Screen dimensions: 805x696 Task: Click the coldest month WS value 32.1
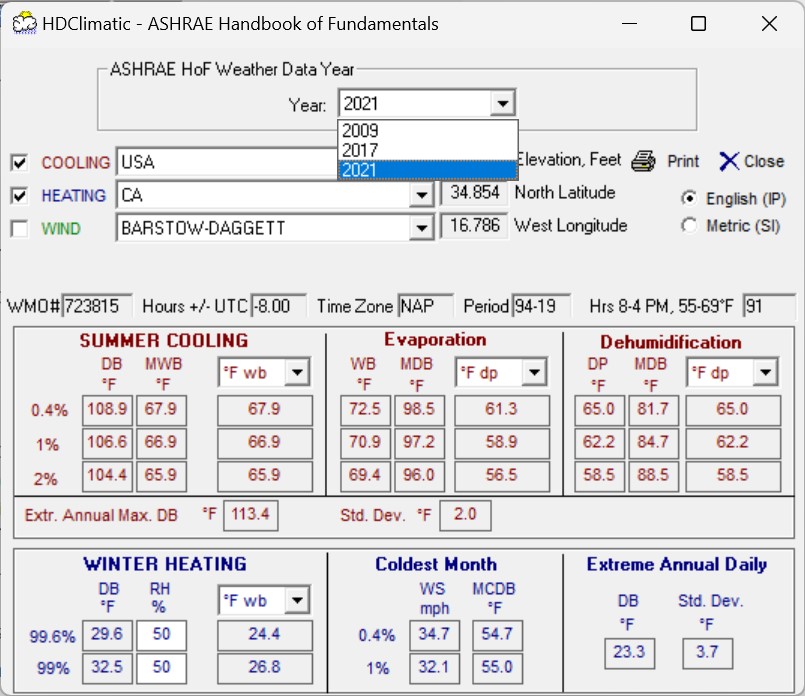click(434, 667)
